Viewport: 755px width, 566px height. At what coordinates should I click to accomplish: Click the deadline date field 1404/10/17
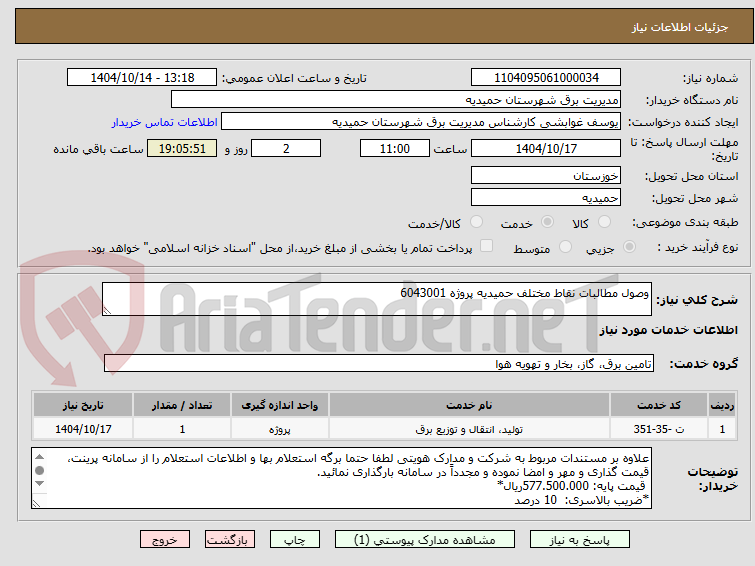546,148
